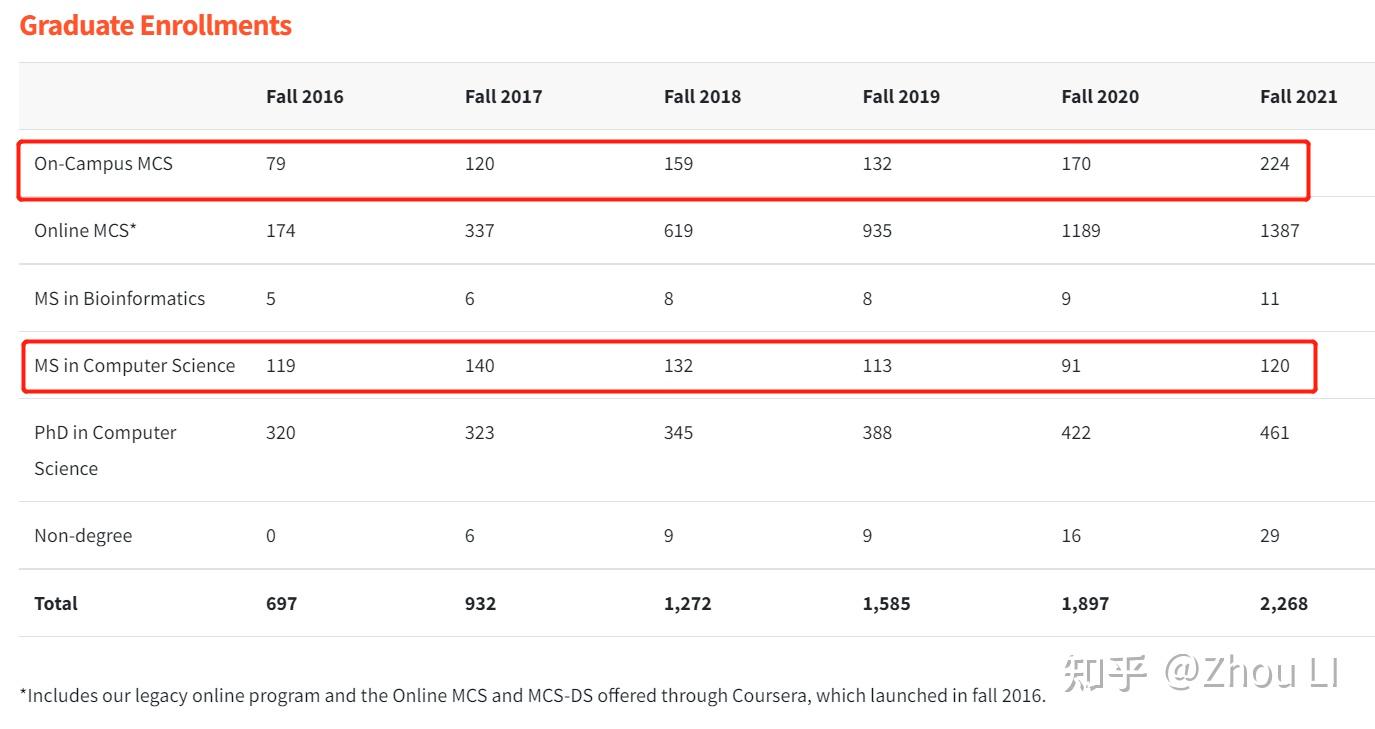Image resolution: width=1375 pixels, height=729 pixels.
Task: Click the Fall 2021 column header
Action: 1298,96
